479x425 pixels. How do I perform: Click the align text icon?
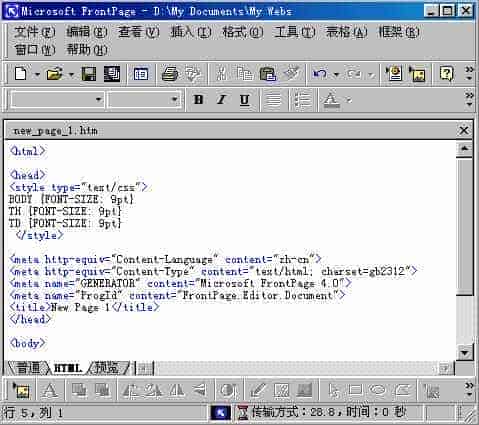tap(273, 99)
